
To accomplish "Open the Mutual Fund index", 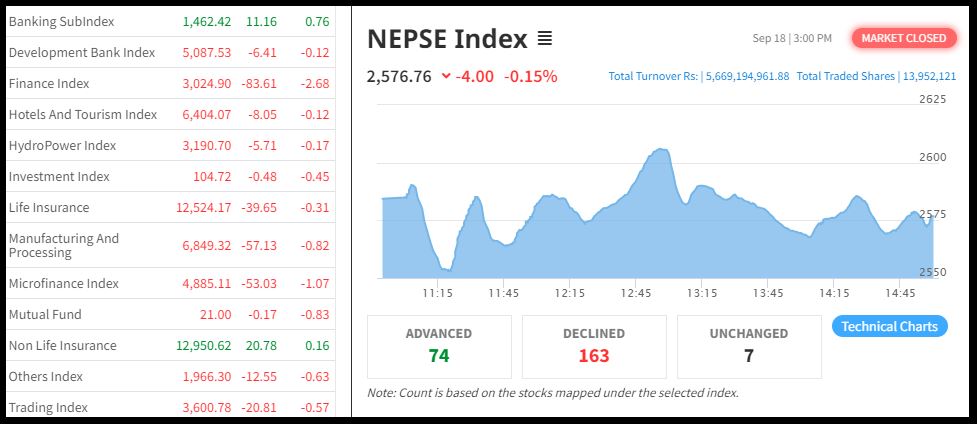I will click(x=45, y=314).
